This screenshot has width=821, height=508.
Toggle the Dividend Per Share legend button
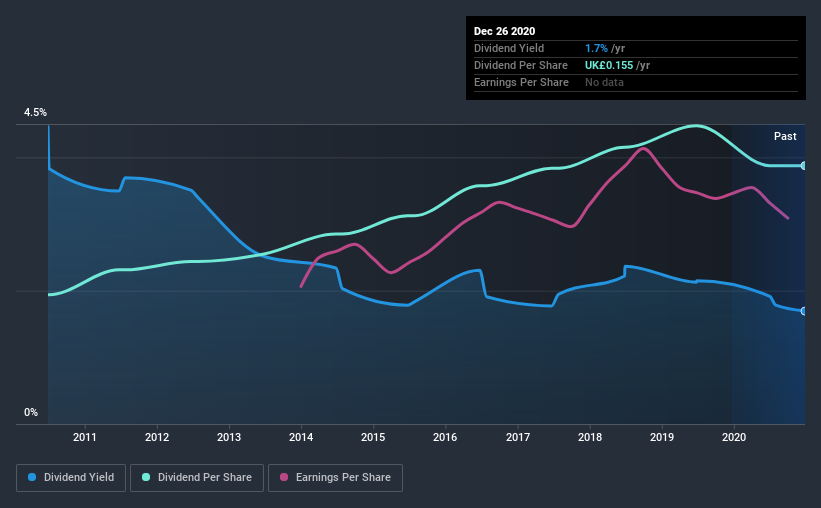(x=197, y=478)
